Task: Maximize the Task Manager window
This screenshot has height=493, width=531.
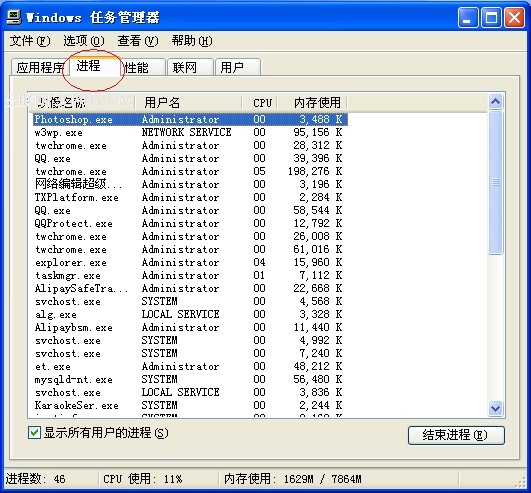Action: coord(491,17)
